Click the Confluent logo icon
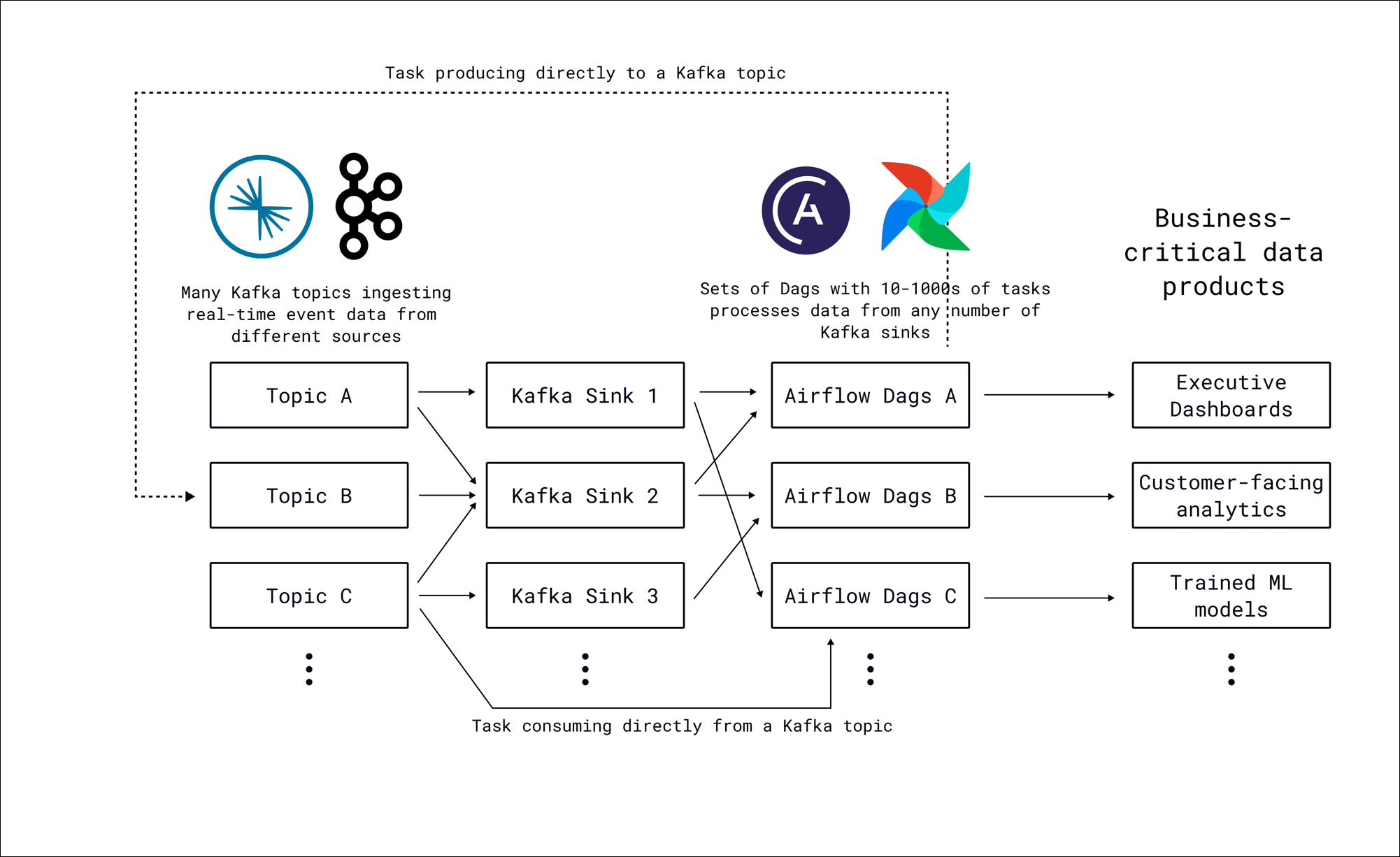 260,207
